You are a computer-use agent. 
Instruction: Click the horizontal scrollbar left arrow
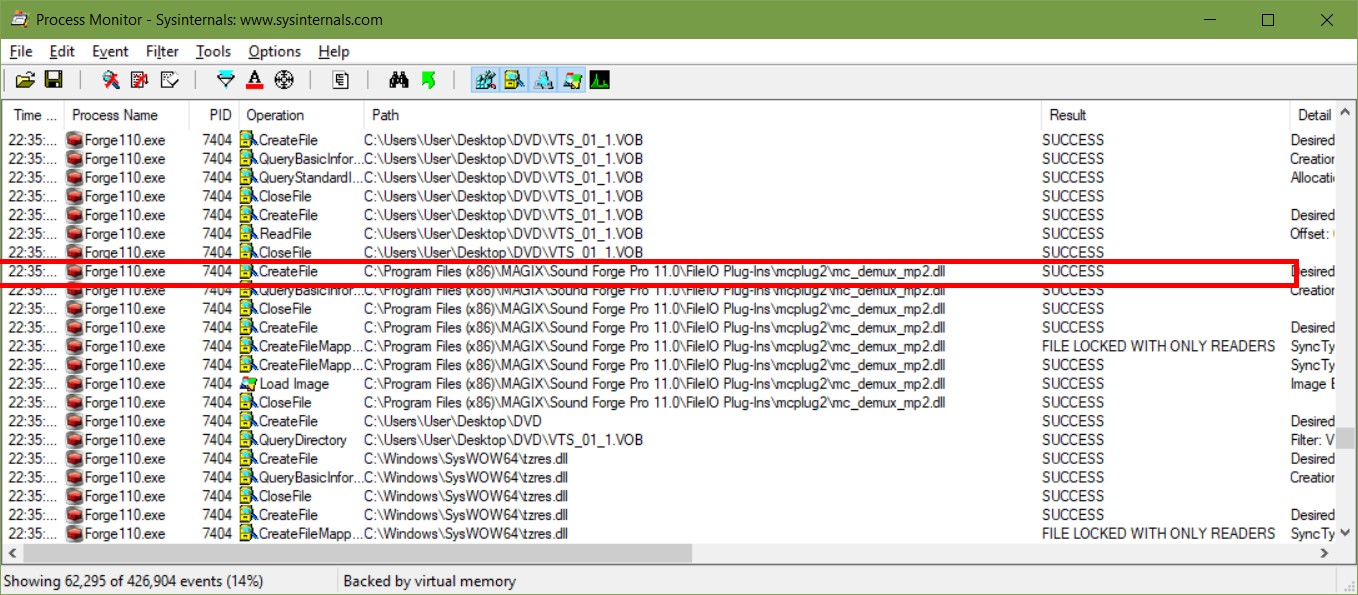13,553
